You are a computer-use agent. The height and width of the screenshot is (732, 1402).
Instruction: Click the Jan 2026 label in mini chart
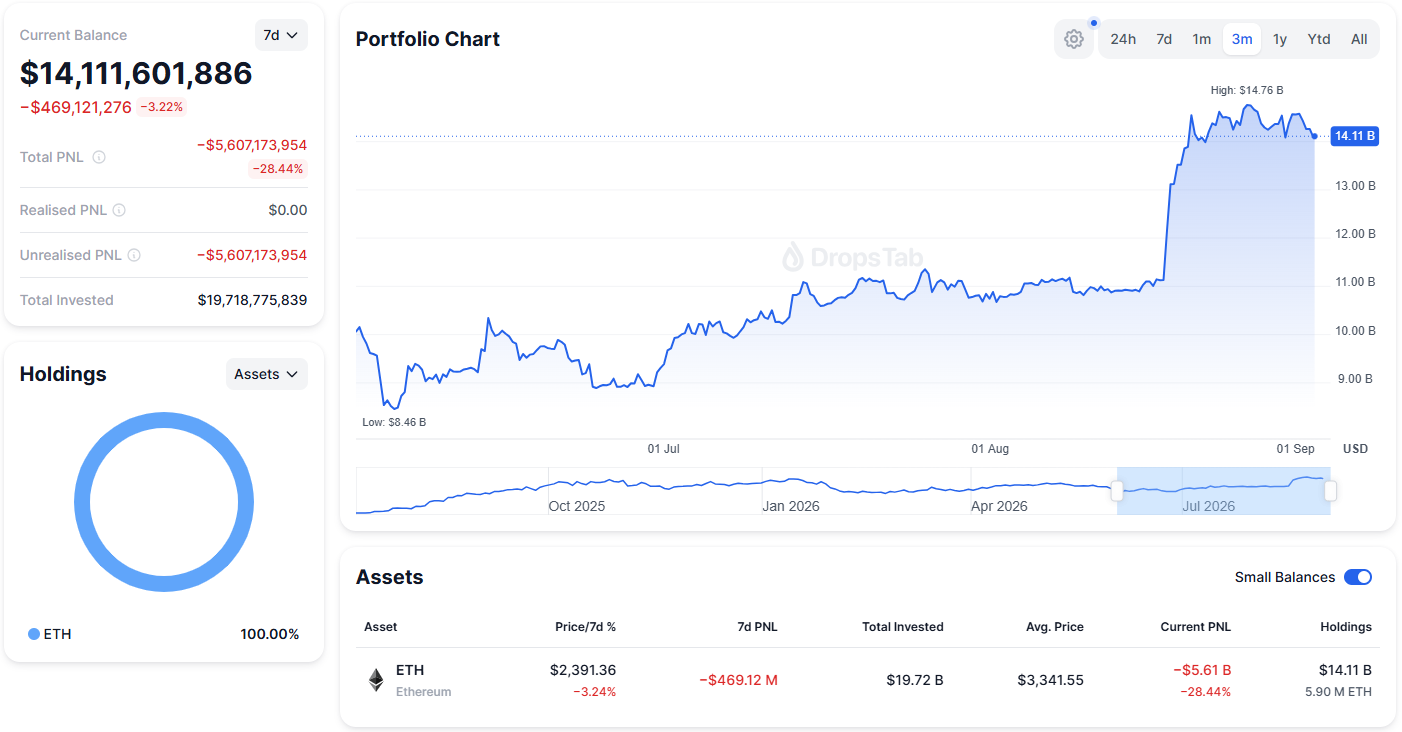tap(791, 506)
